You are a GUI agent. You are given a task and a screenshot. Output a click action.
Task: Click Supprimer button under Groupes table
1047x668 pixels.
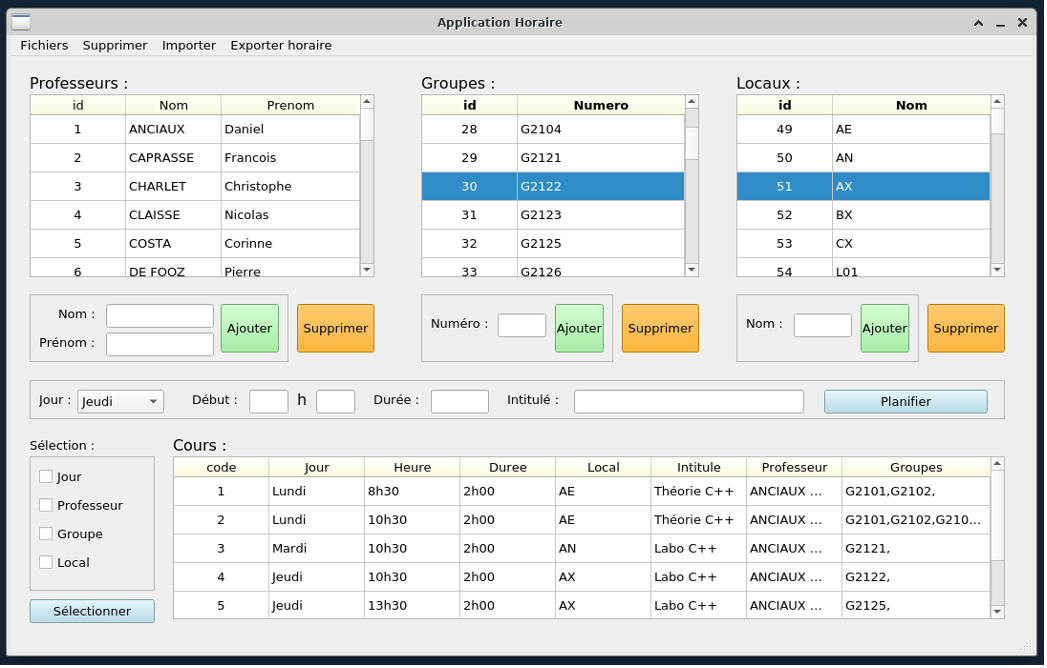pos(660,329)
